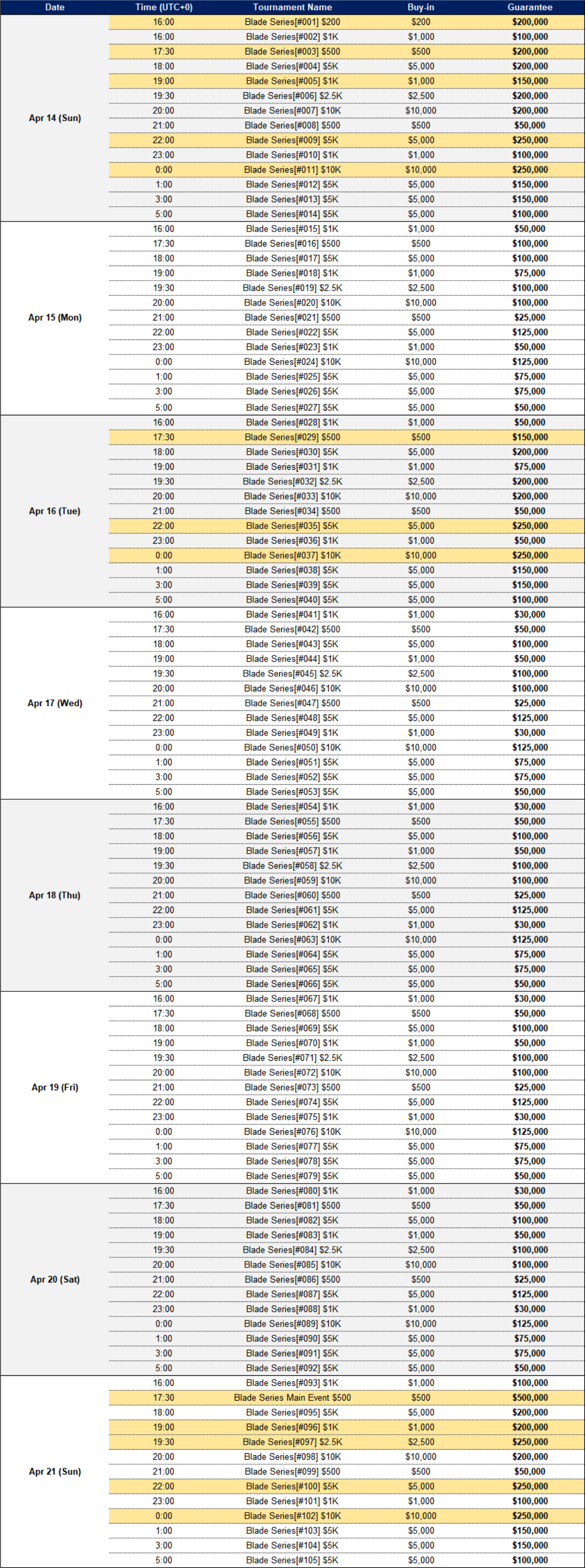The height and width of the screenshot is (1568, 585).
Task: Click the Apr 14 (Sun) date cell
Action: (x=55, y=118)
